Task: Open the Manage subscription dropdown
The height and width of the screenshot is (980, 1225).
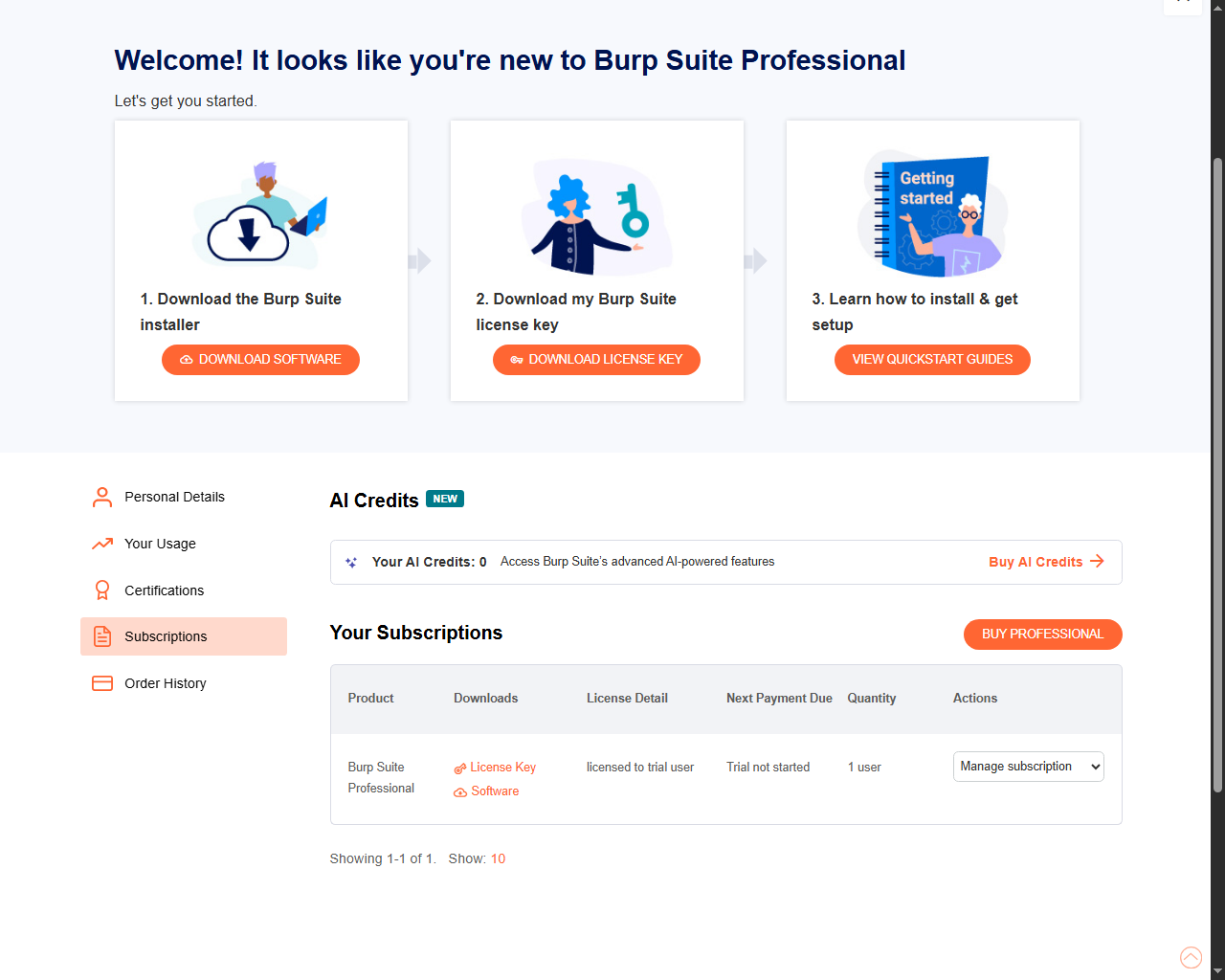Action: 1029,767
